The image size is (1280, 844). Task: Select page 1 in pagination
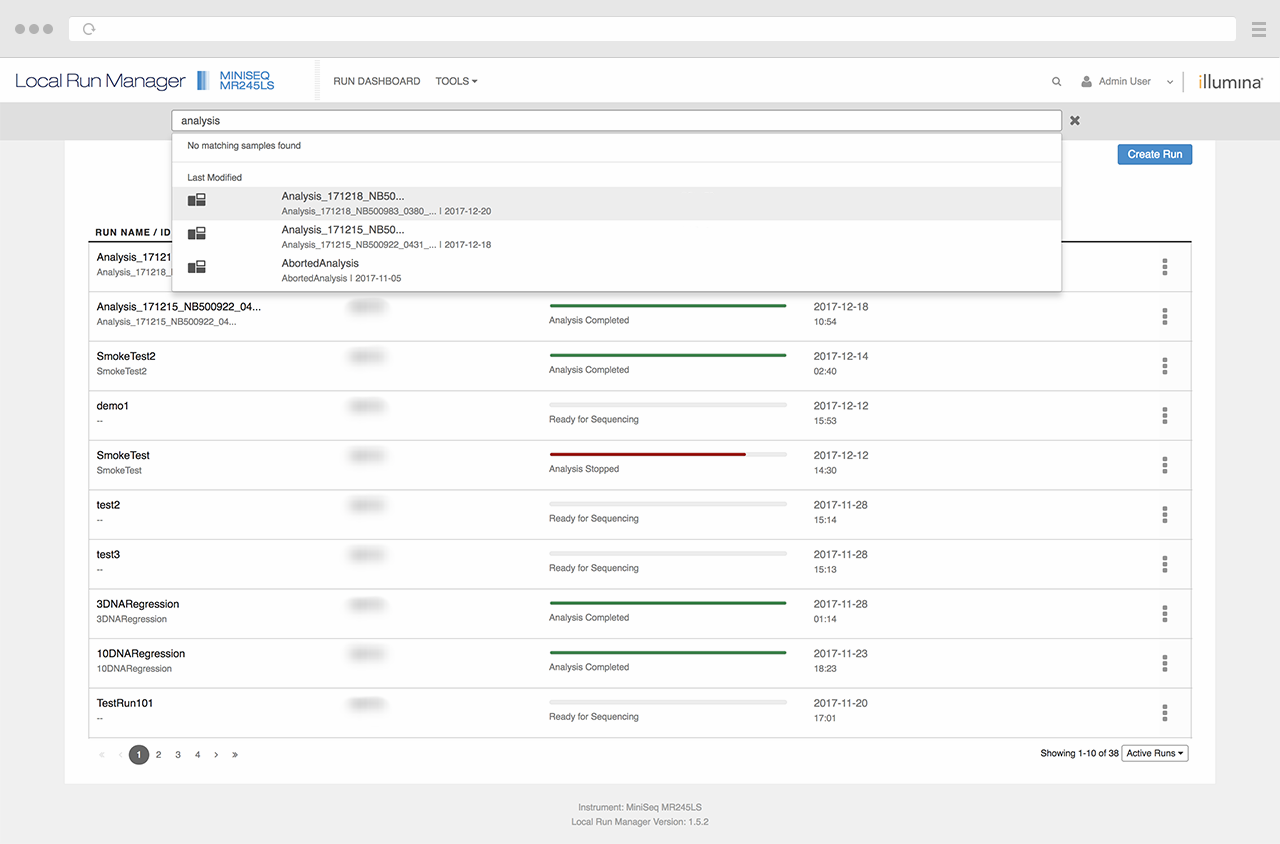tap(139, 755)
